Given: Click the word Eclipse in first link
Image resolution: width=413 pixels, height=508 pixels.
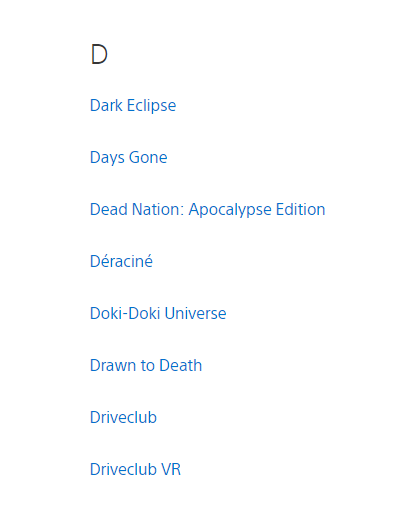Looking at the screenshot, I should [x=151, y=106].
